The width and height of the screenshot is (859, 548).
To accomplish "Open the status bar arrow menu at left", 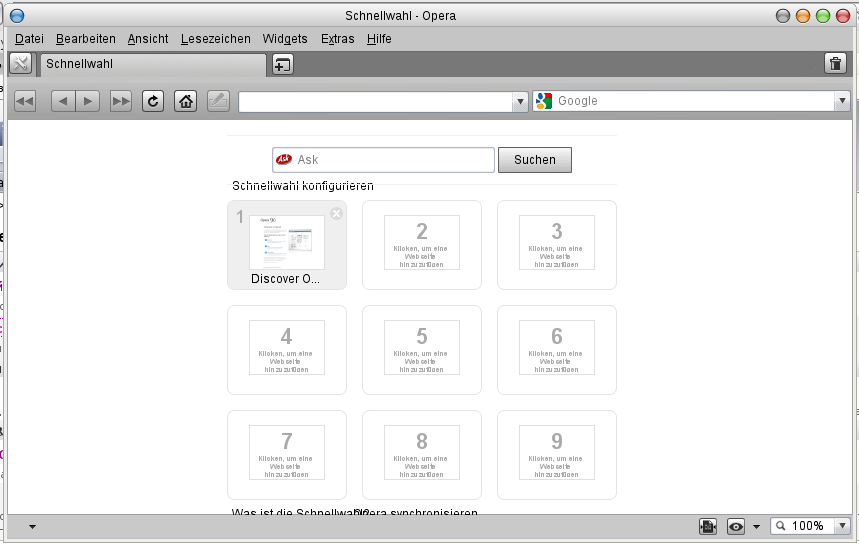I will click(x=32, y=527).
